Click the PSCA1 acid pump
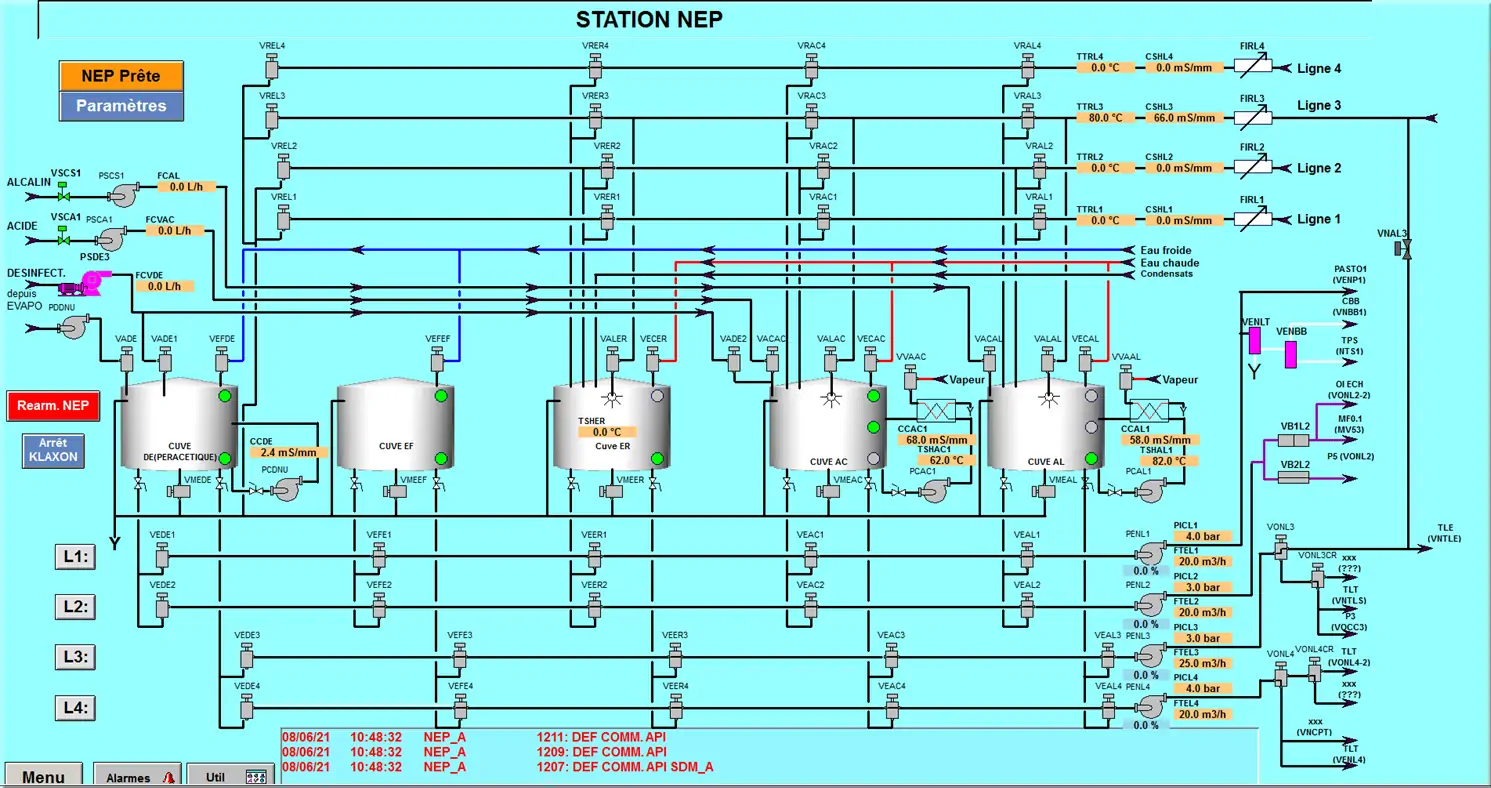1491x788 pixels. pyautogui.click(x=109, y=238)
